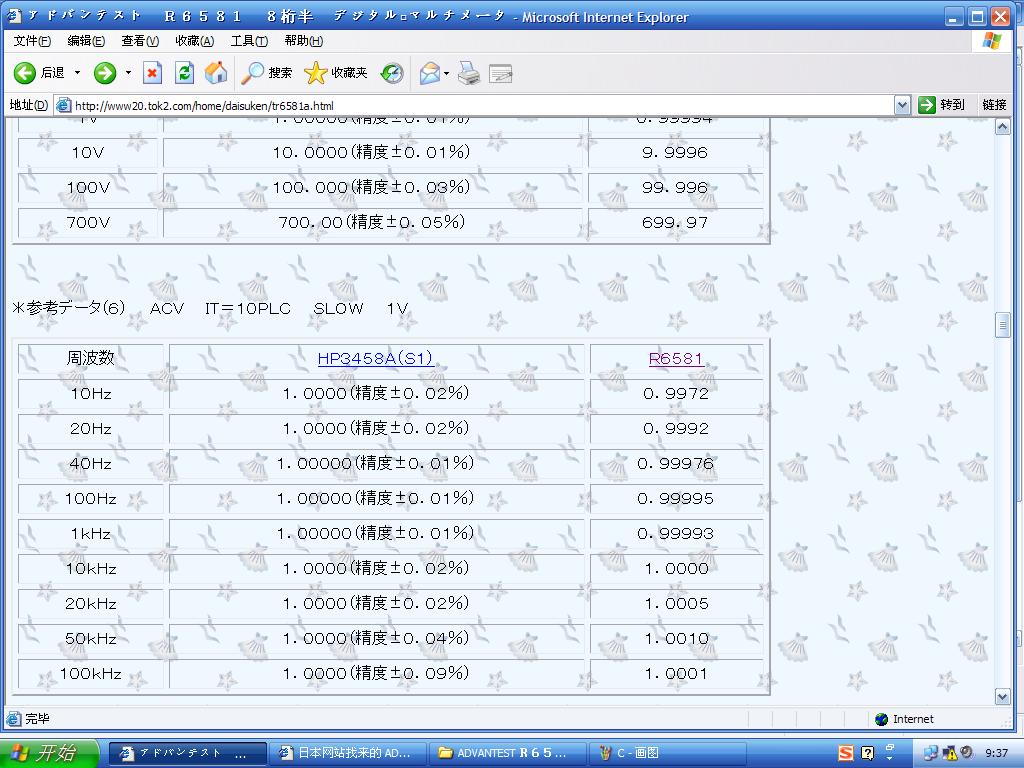Open the 搜索 search panel

[266, 72]
